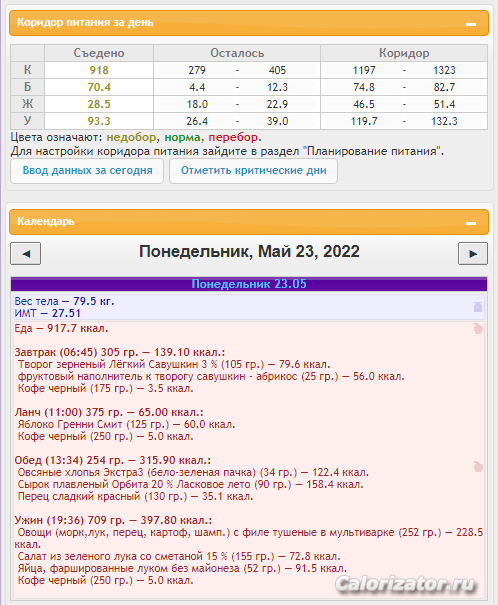Collapse the Календарь panel with minus icon
The width and height of the screenshot is (498, 605).
471,223
